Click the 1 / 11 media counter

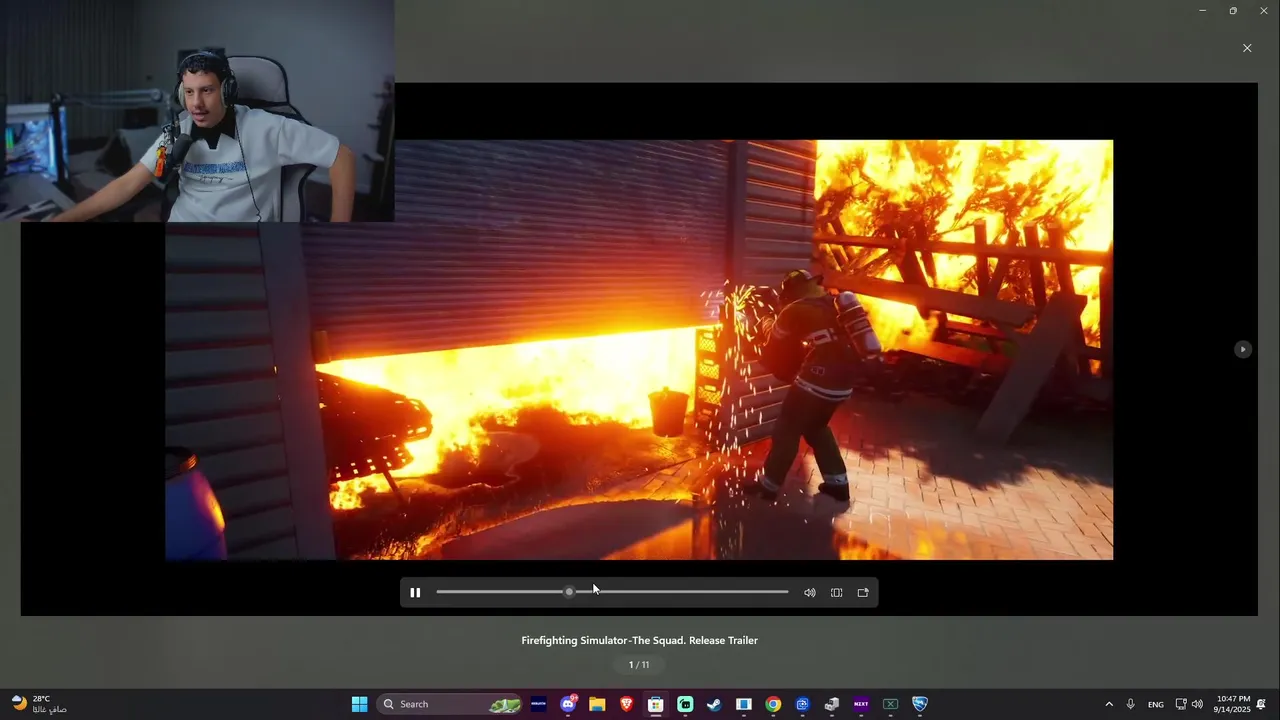click(x=639, y=665)
